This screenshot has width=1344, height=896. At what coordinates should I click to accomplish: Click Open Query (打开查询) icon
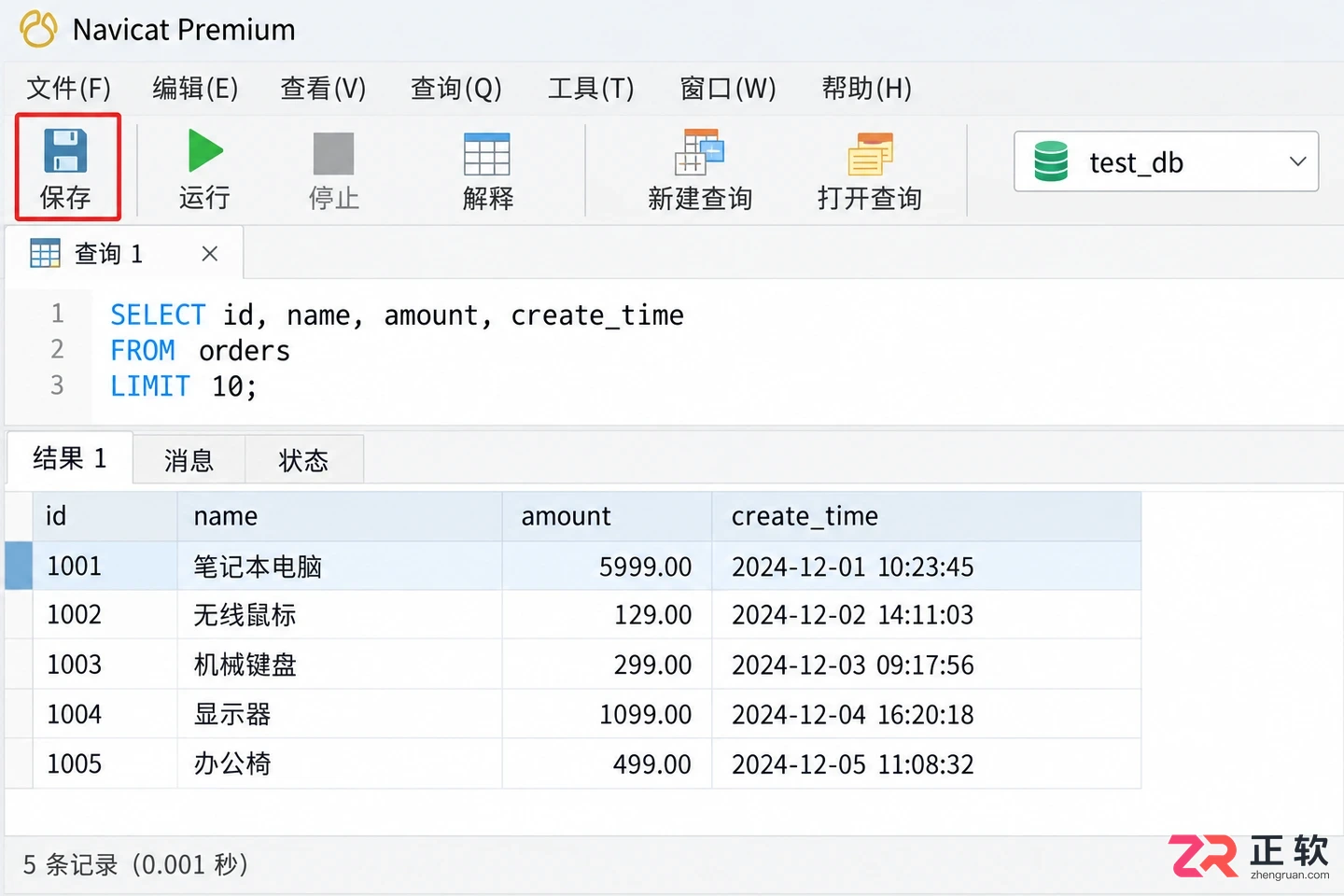tap(870, 154)
